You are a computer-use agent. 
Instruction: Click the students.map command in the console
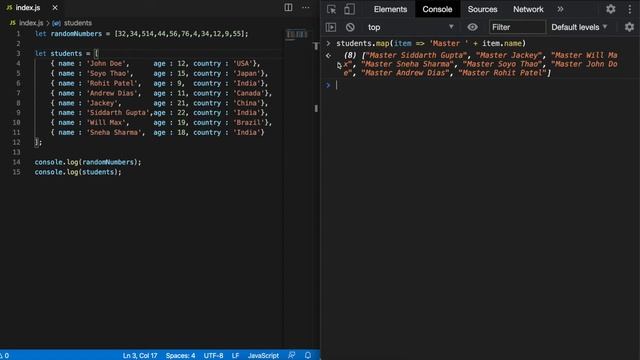(x=431, y=43)
